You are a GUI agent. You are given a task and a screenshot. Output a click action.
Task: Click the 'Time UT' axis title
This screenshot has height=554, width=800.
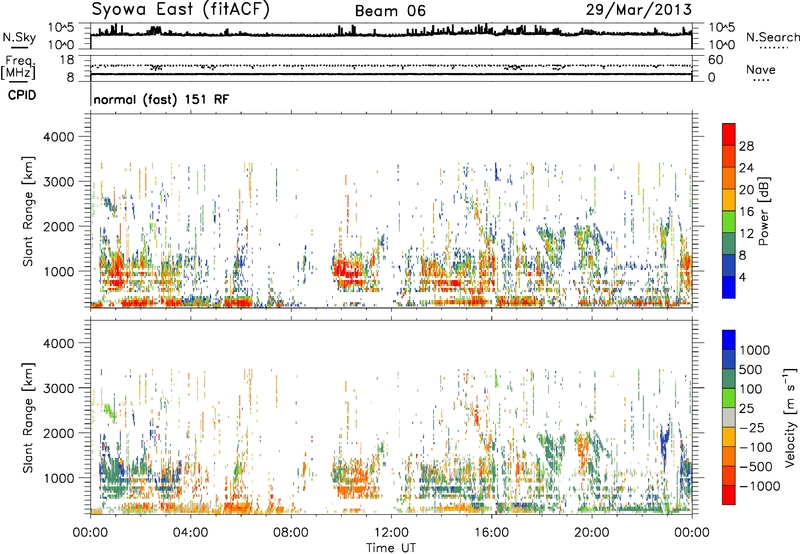coord(391,548)
